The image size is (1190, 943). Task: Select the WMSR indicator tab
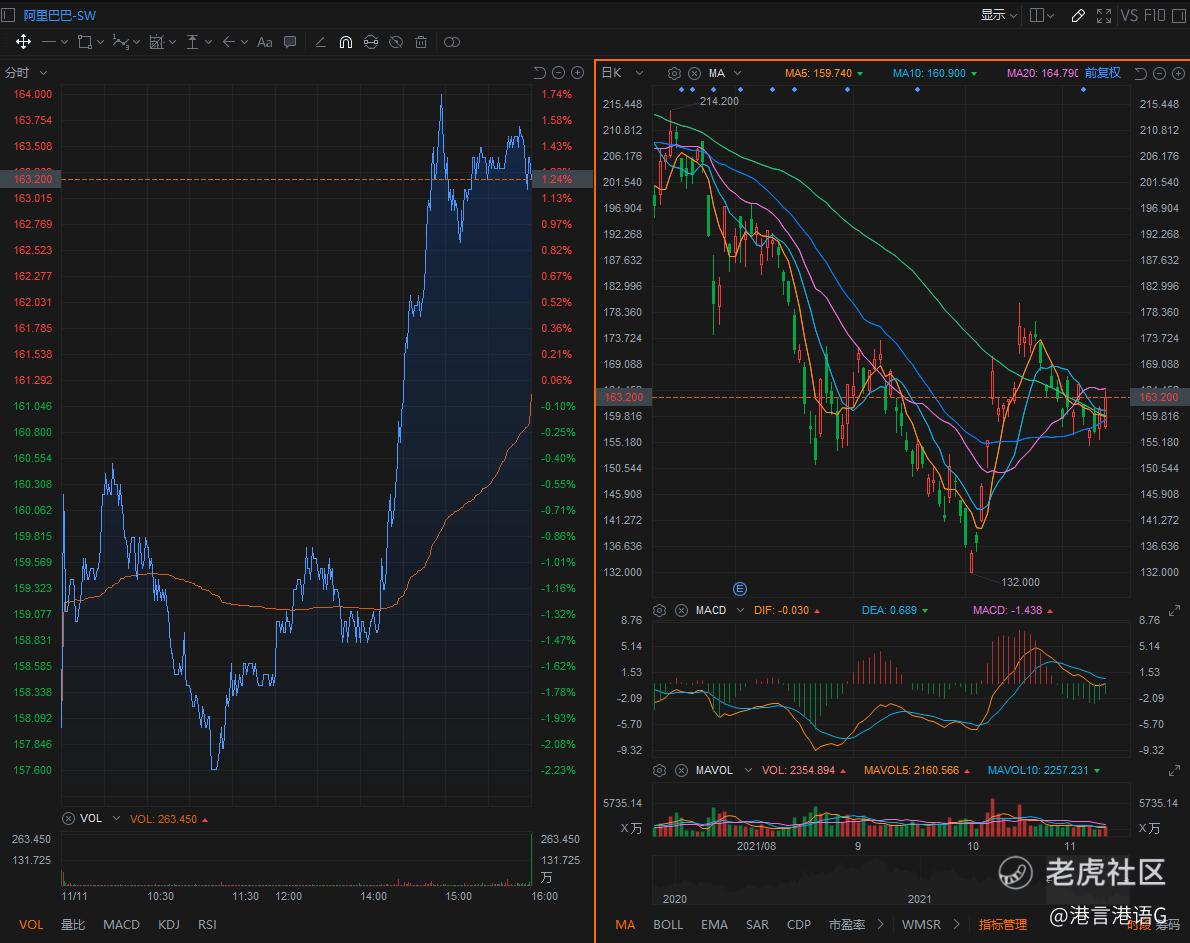click(921, 925)
